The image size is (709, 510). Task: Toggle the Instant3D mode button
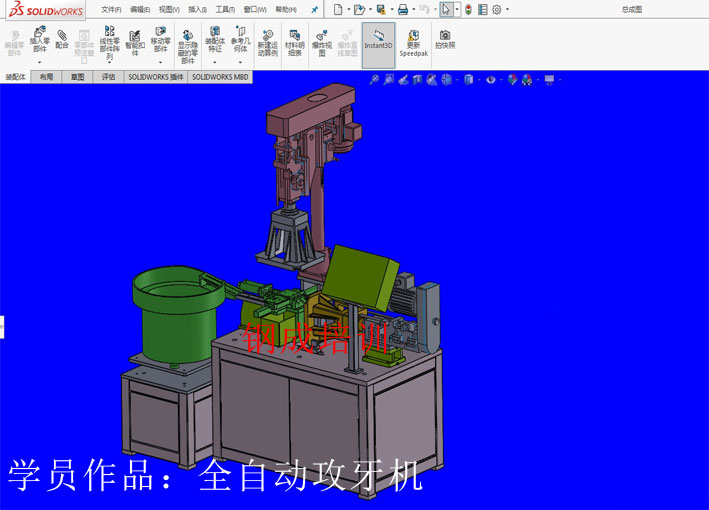[x=378, y=40]
